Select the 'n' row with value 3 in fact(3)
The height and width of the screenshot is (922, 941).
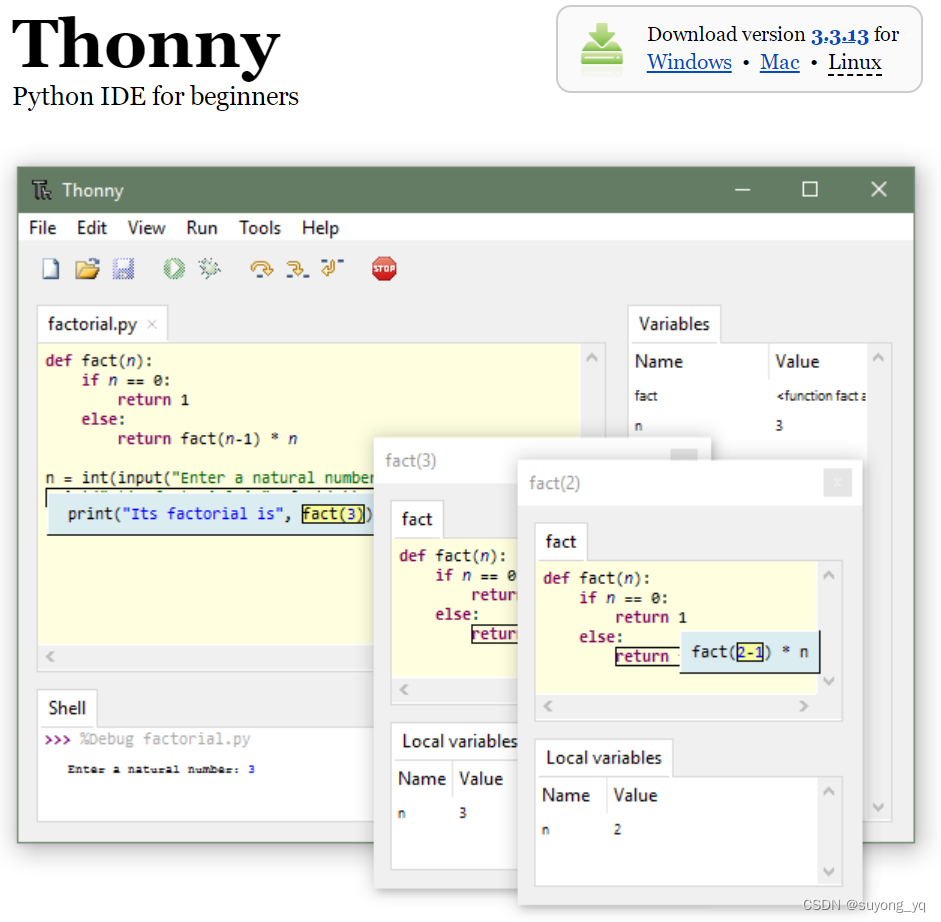click(x=454, y=813)
